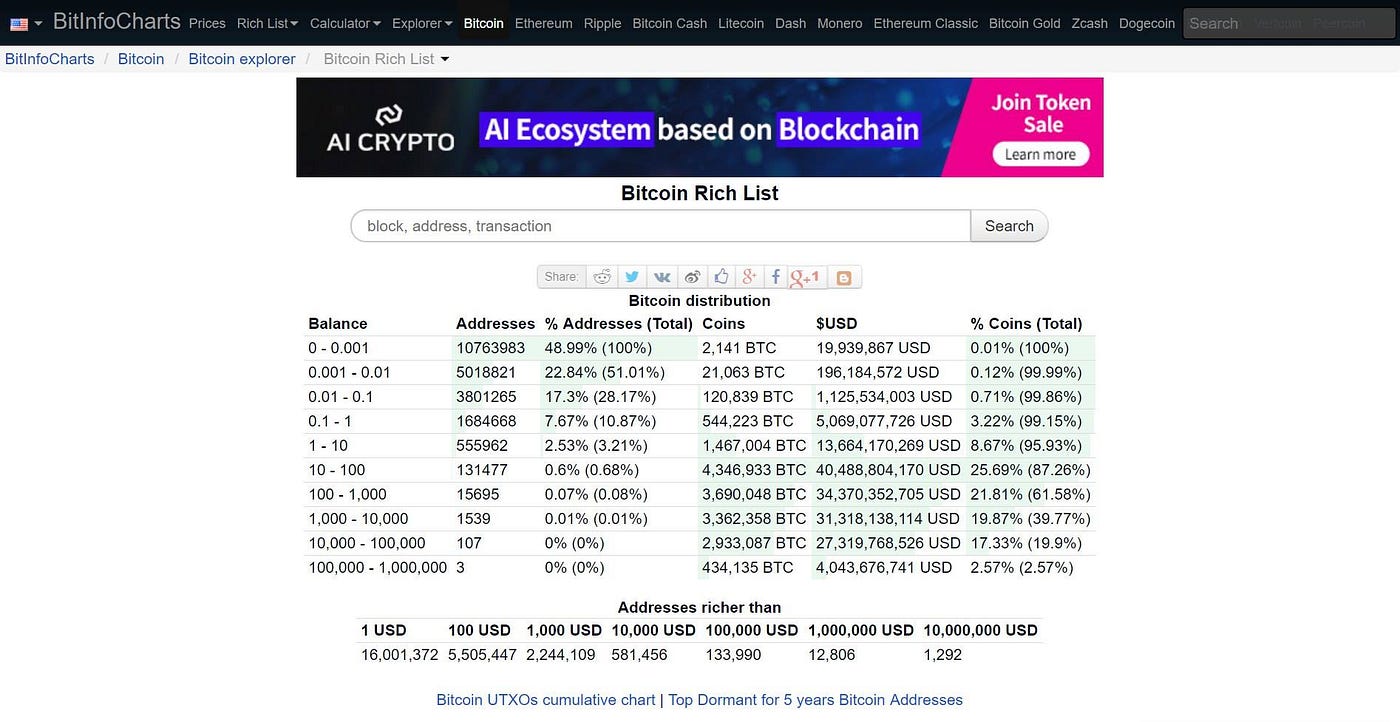Viewport: 1400px width, 722px height.
Task: Post to Weibo using its share icon
Action: click(x=692, y=277)
